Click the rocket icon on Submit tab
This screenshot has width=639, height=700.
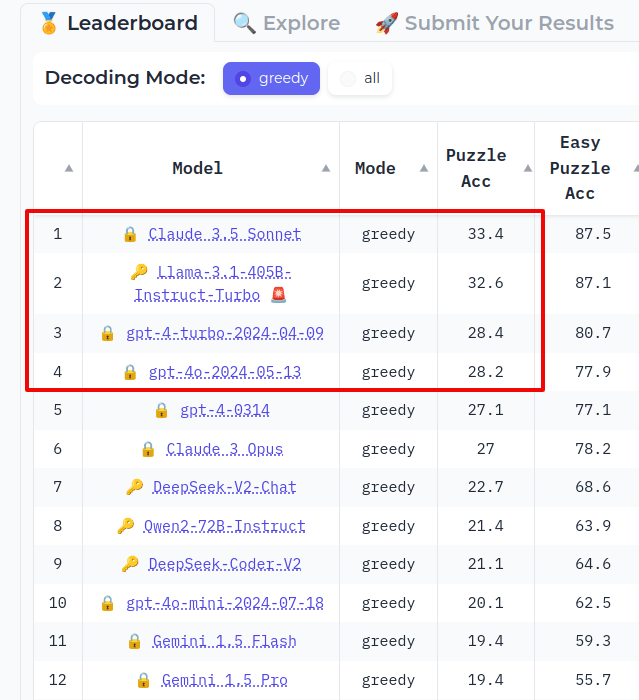pos(387,23)
